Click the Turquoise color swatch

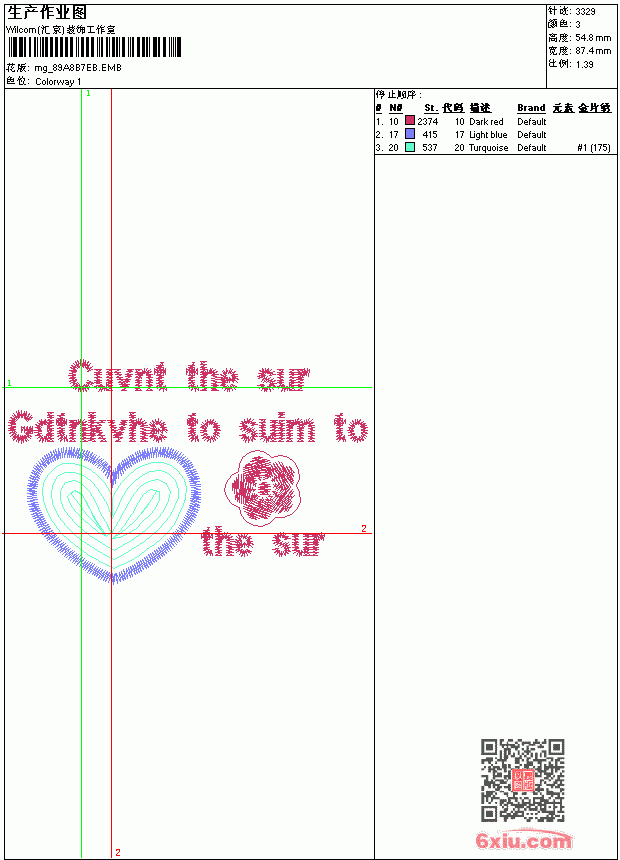(410, 147)
